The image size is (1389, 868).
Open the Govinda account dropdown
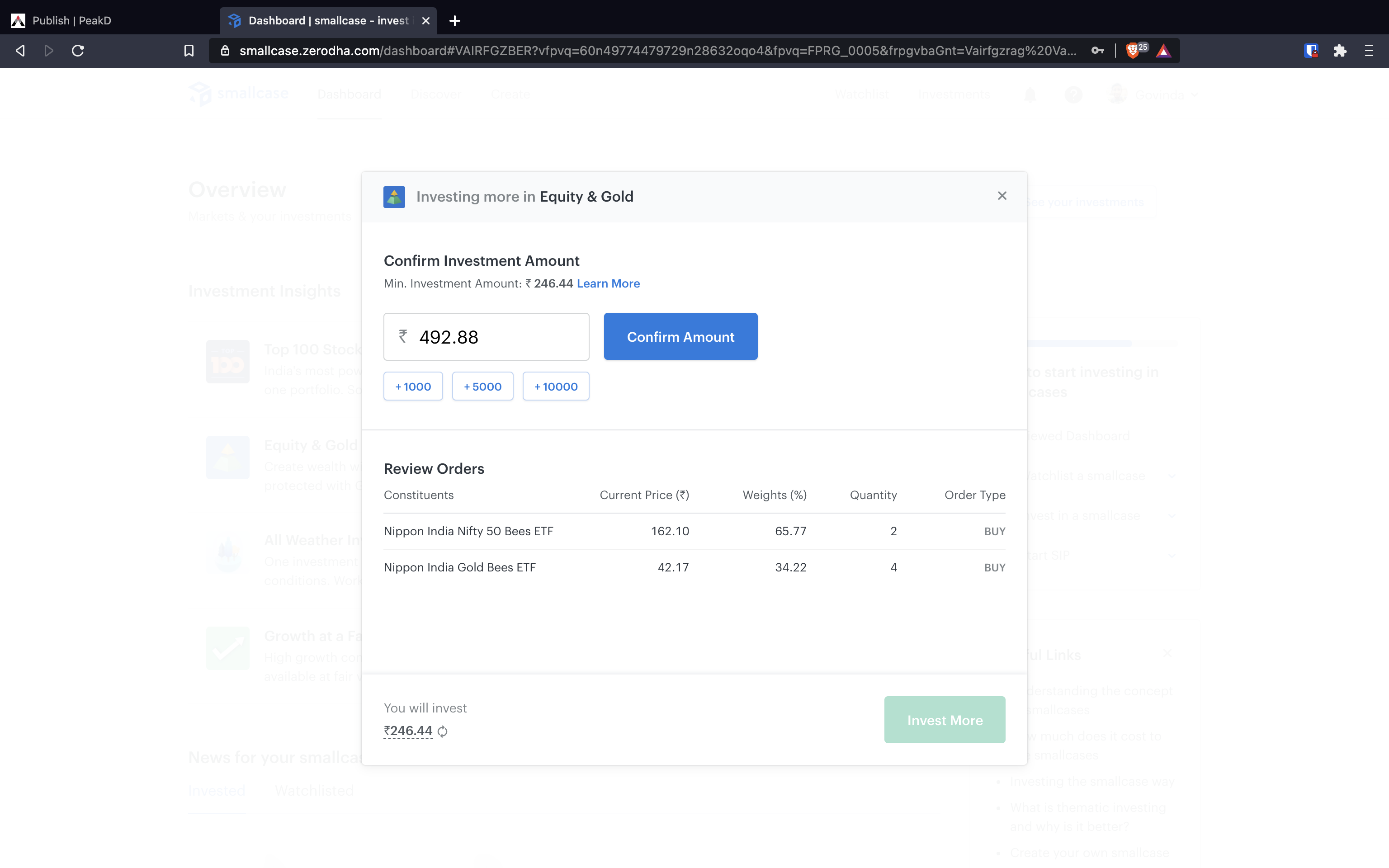(1154, 94)
